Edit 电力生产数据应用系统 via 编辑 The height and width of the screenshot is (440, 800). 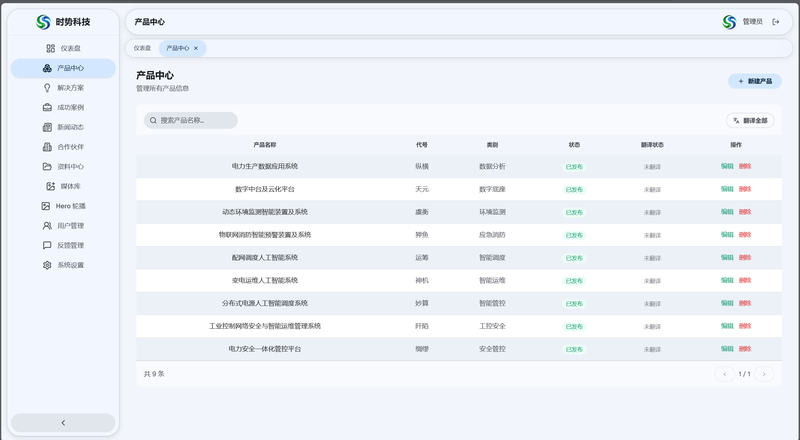point(727,166)
